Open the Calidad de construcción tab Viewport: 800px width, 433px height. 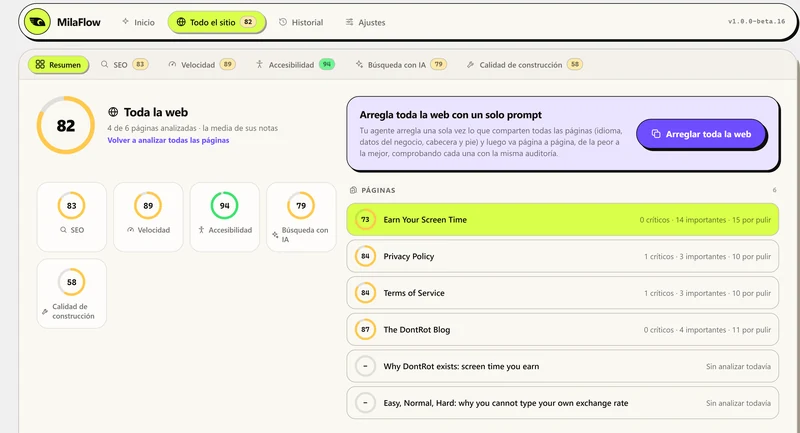524,65
